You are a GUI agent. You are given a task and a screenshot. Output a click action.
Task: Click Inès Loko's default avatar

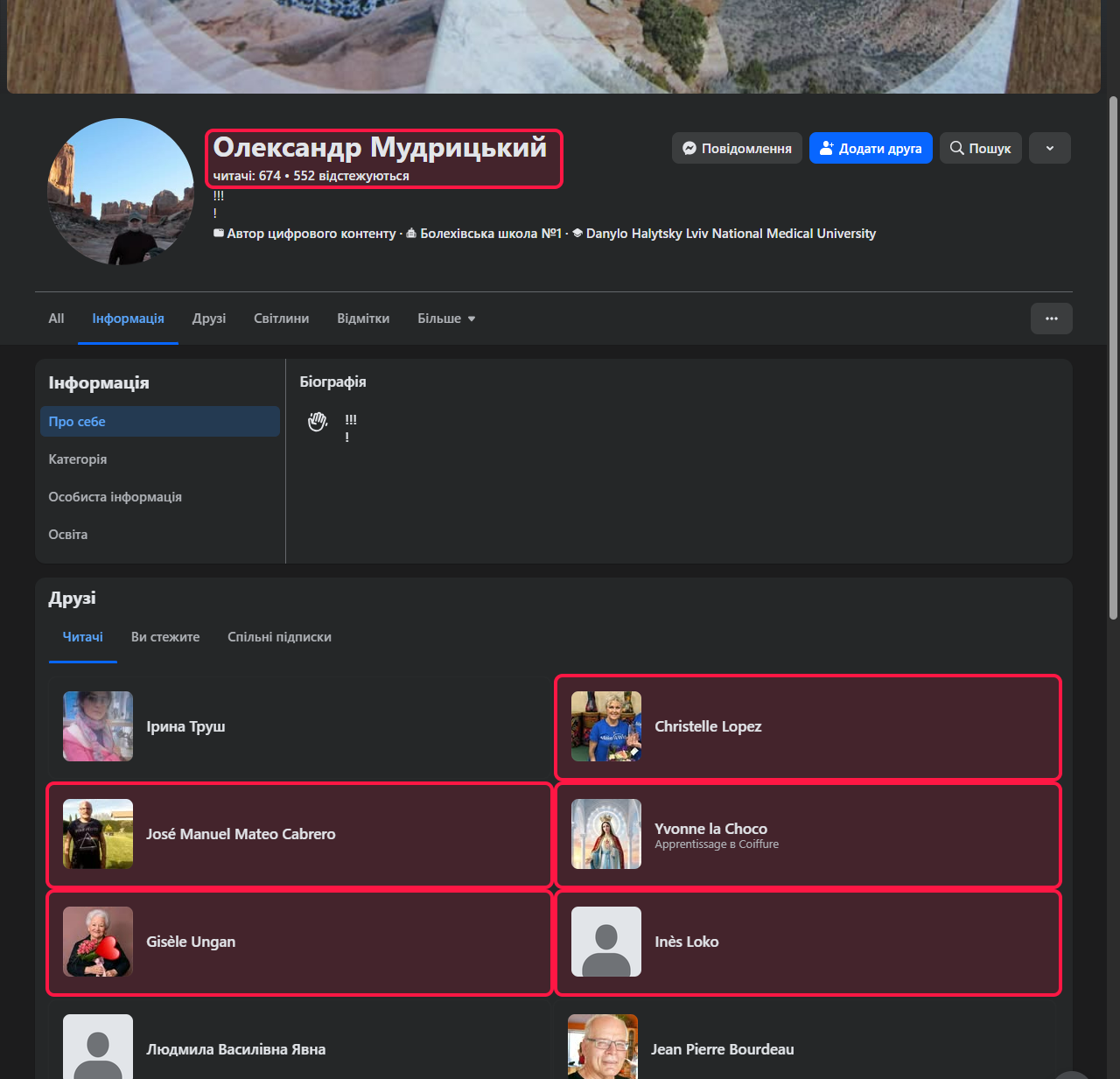(606, 942)
